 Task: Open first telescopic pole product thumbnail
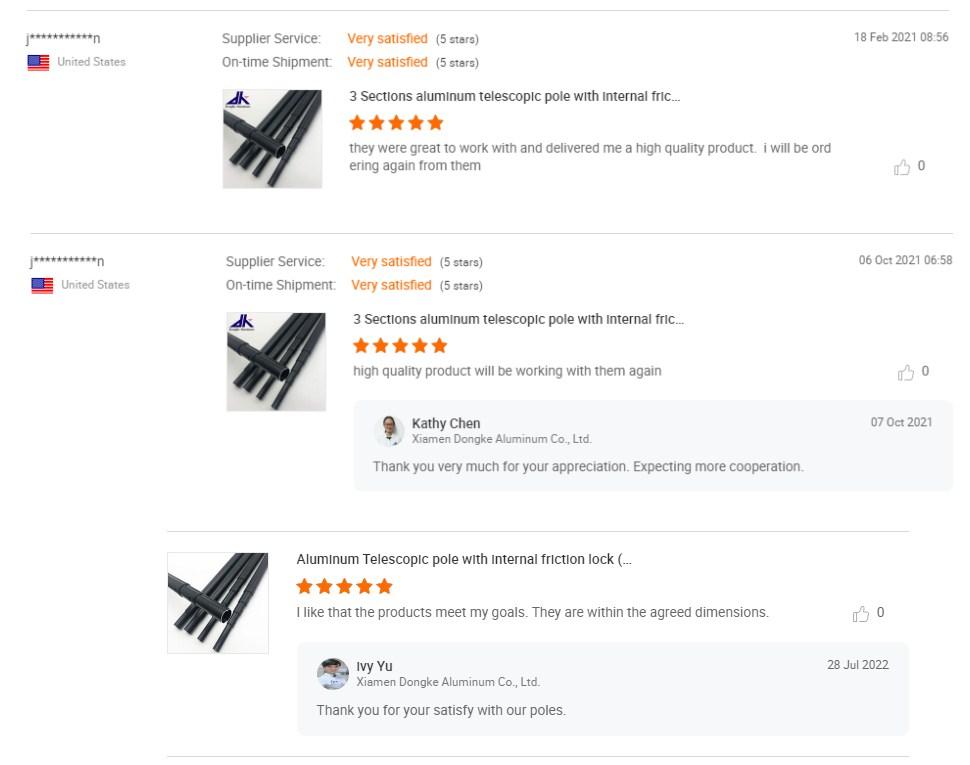point(272,139)
